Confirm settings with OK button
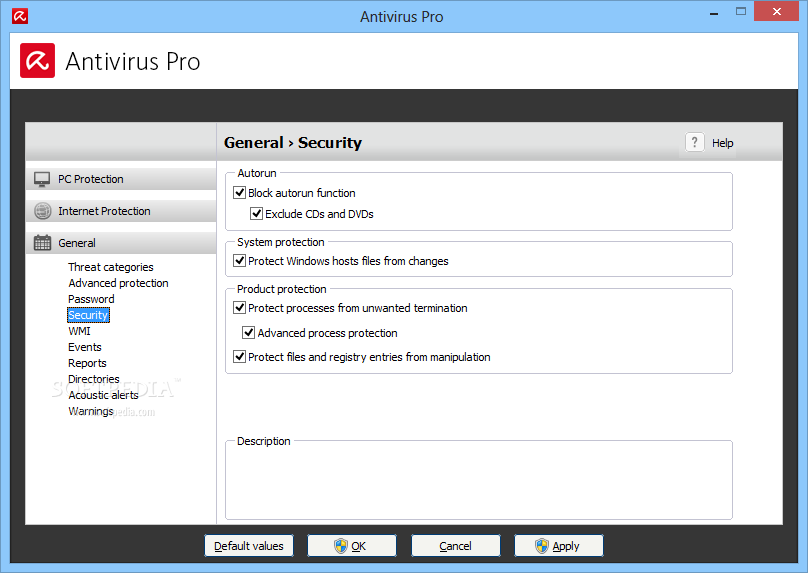 (x=352, y=546)
